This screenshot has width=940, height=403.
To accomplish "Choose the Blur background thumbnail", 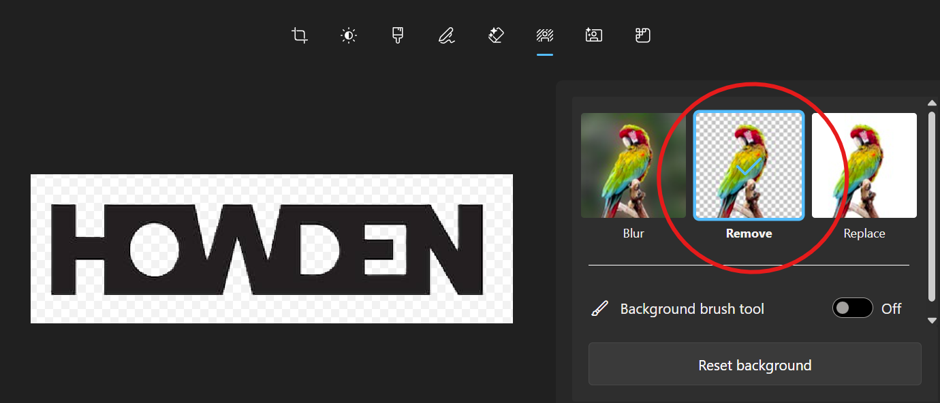I will (x=633, y=166).
